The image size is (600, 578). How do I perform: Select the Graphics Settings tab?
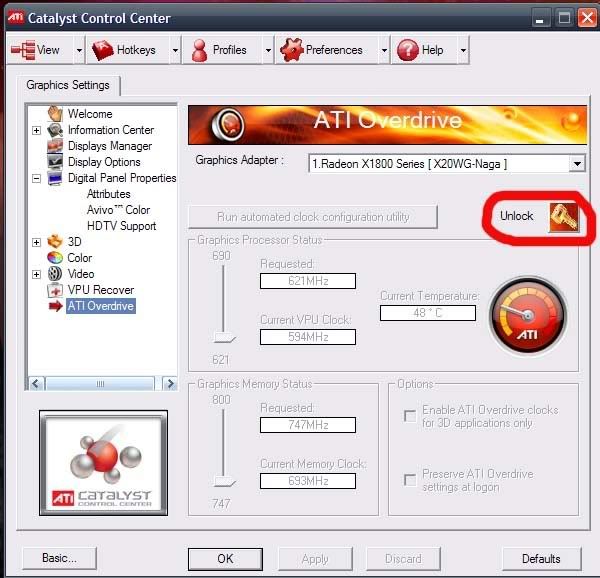point(68,85)
